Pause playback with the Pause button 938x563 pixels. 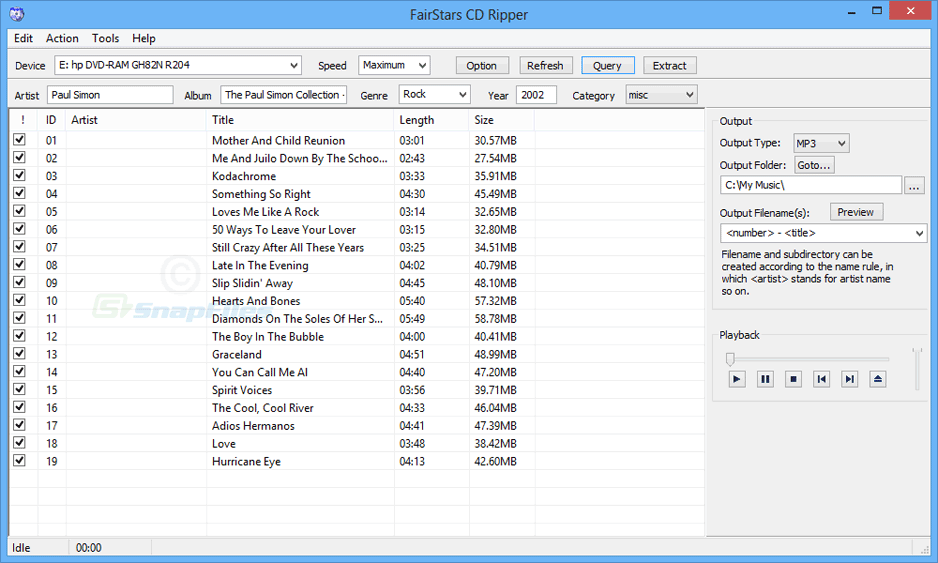pos(765,379)
